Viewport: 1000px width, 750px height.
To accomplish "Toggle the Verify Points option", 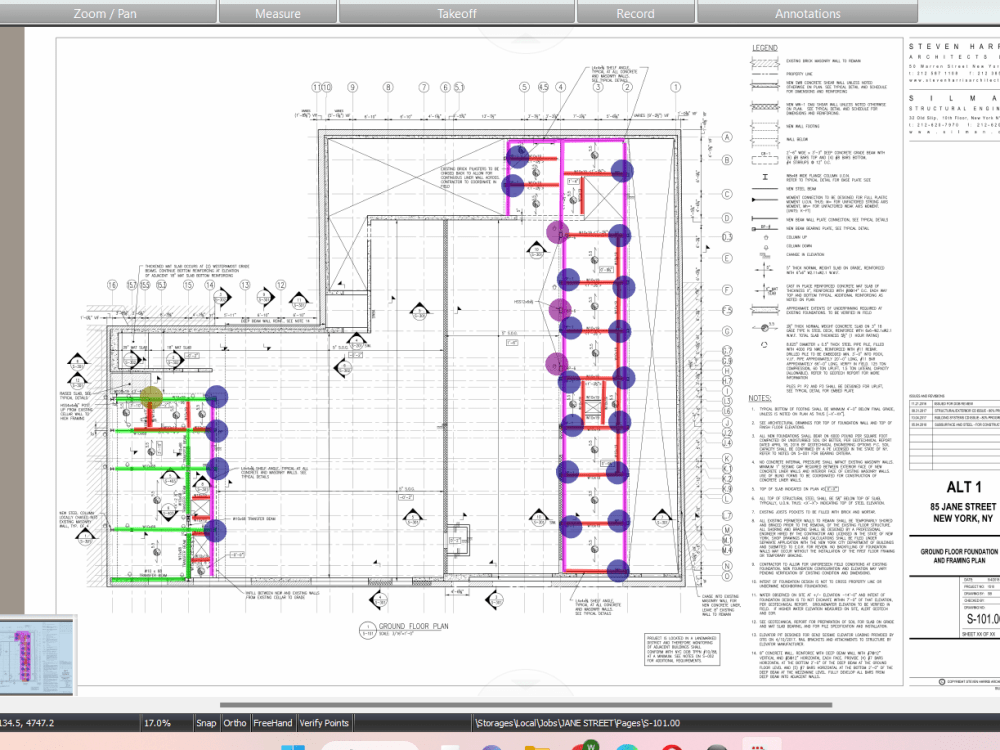I will click(x=324, y=723).
